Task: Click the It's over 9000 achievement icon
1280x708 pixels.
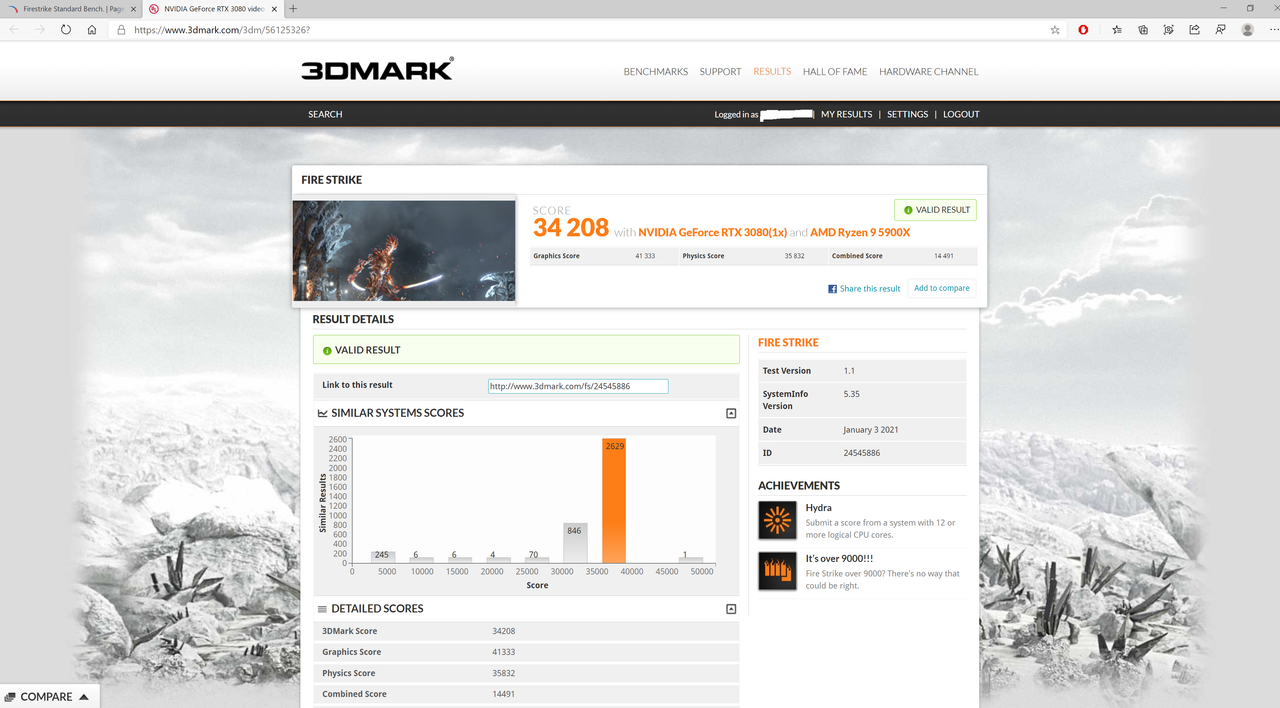Action: click(777, 571)
